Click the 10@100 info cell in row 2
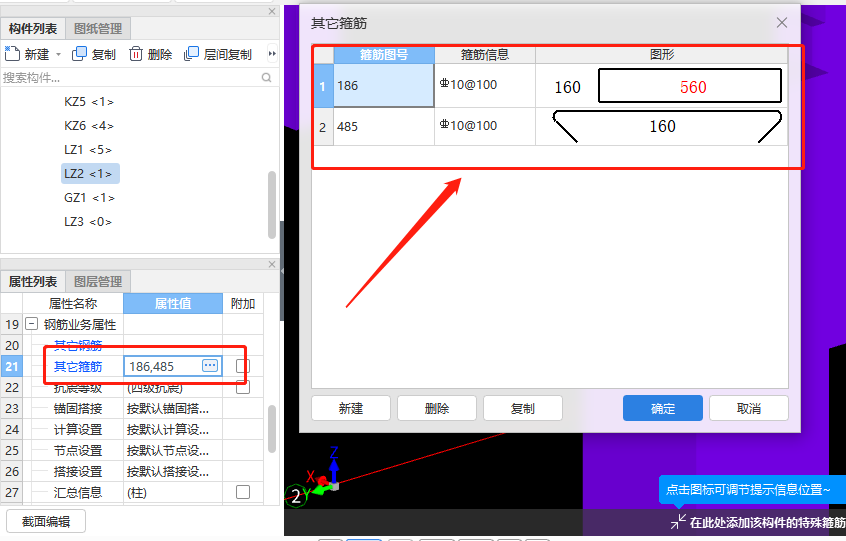 [x=485, y=127]
